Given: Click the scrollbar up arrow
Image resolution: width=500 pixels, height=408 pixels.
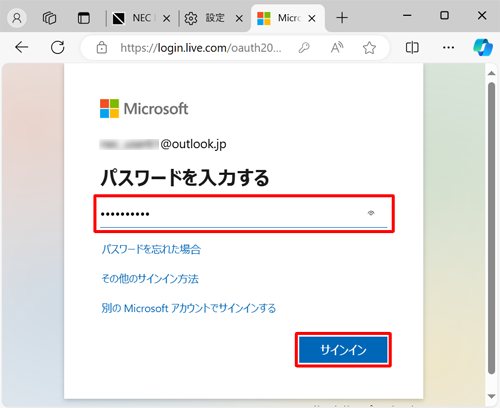Looking at the screenshot, I should point(491,73).
